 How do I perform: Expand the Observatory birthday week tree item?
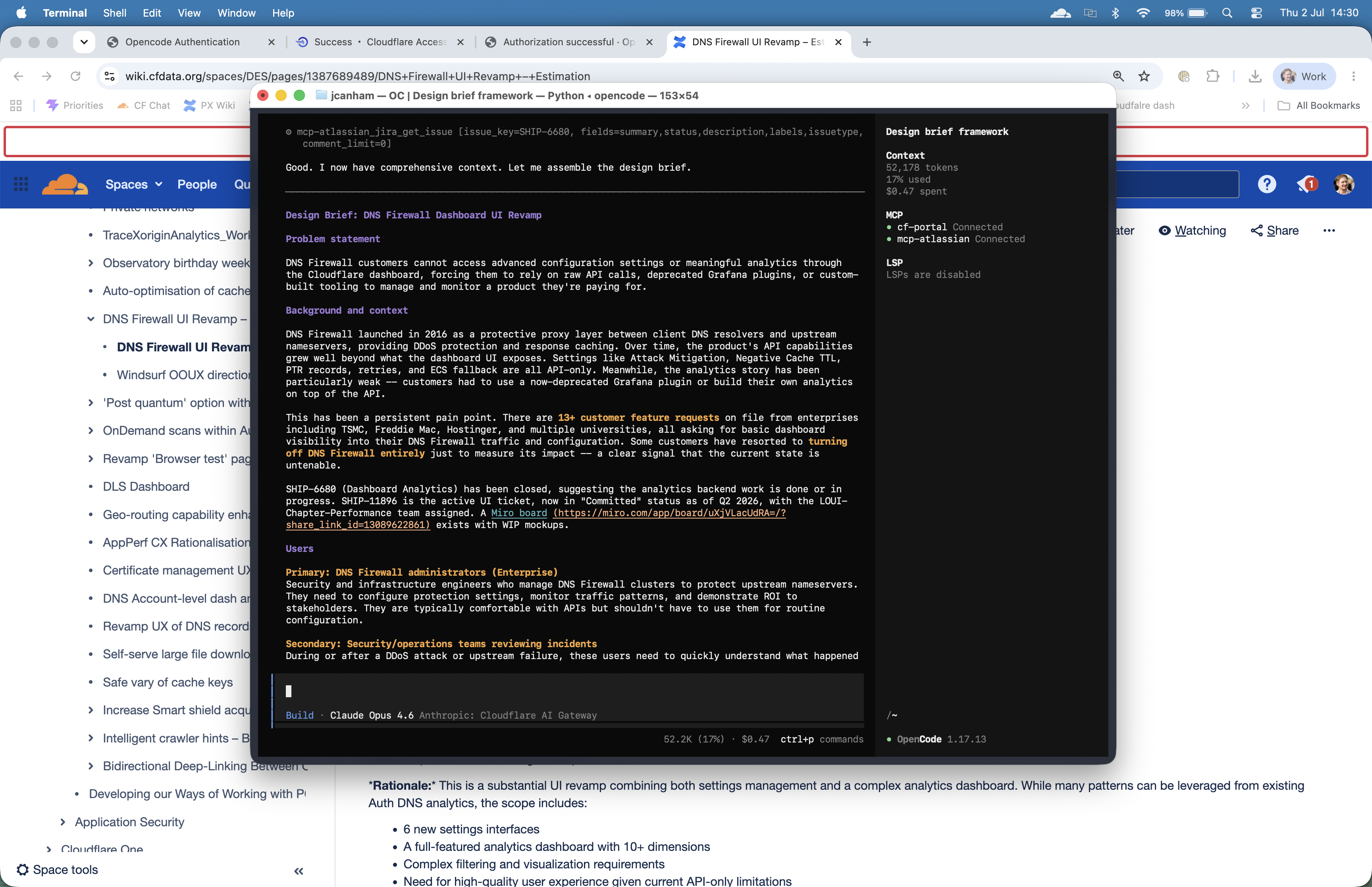click(x=91, y=263)
